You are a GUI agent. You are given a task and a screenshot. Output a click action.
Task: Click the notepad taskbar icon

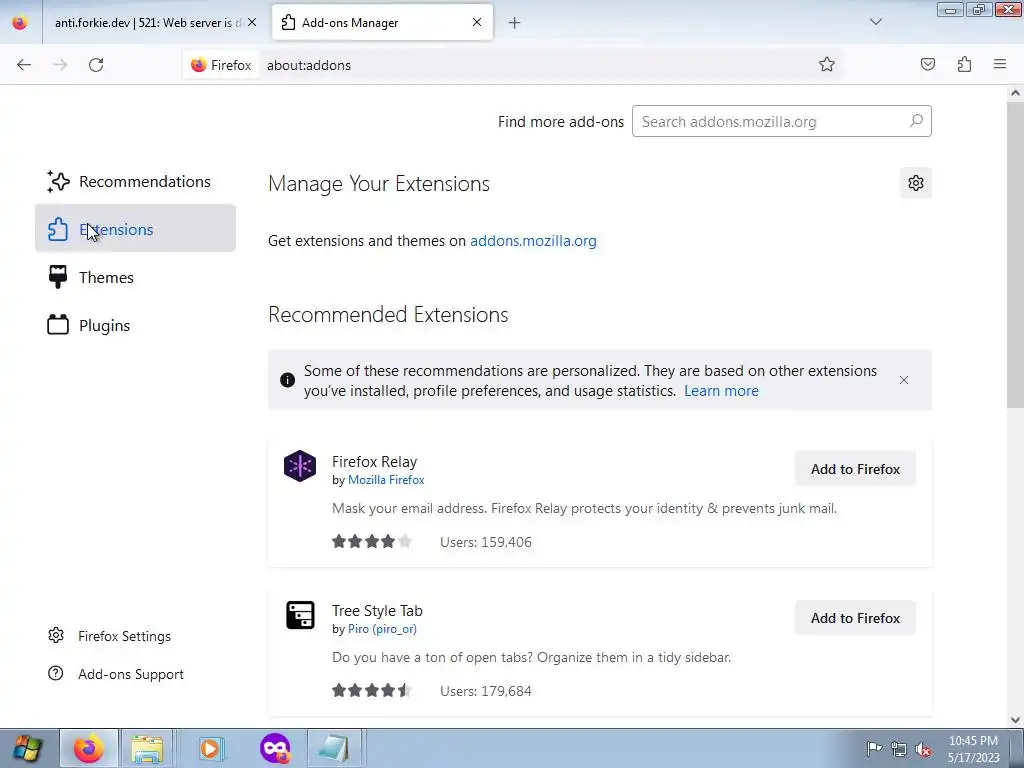[333, 748]
